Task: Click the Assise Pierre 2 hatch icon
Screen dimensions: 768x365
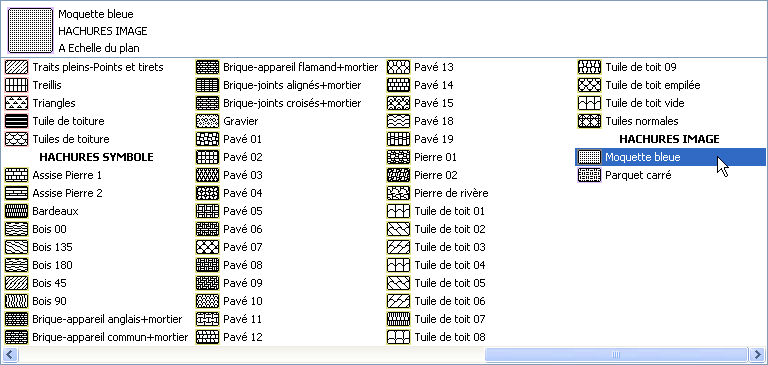Action: click(16, 193)
